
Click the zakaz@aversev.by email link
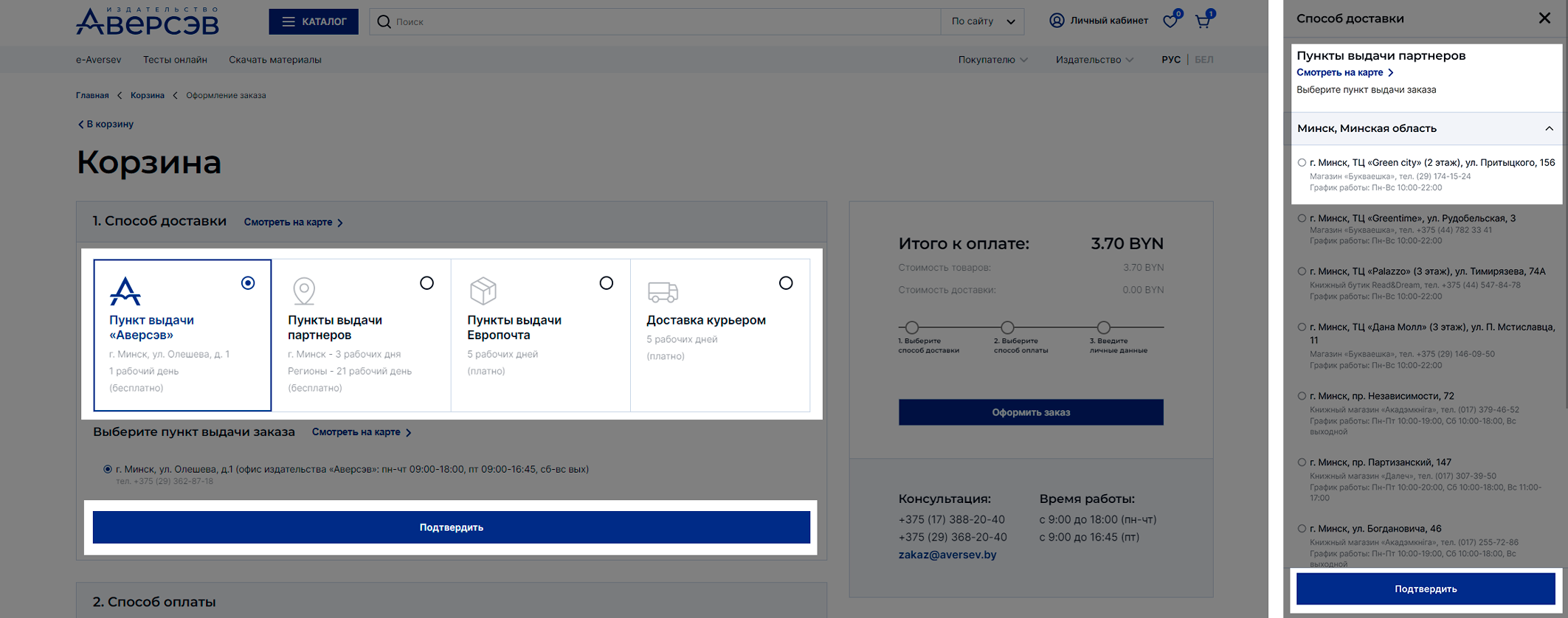tap(947, 555)
